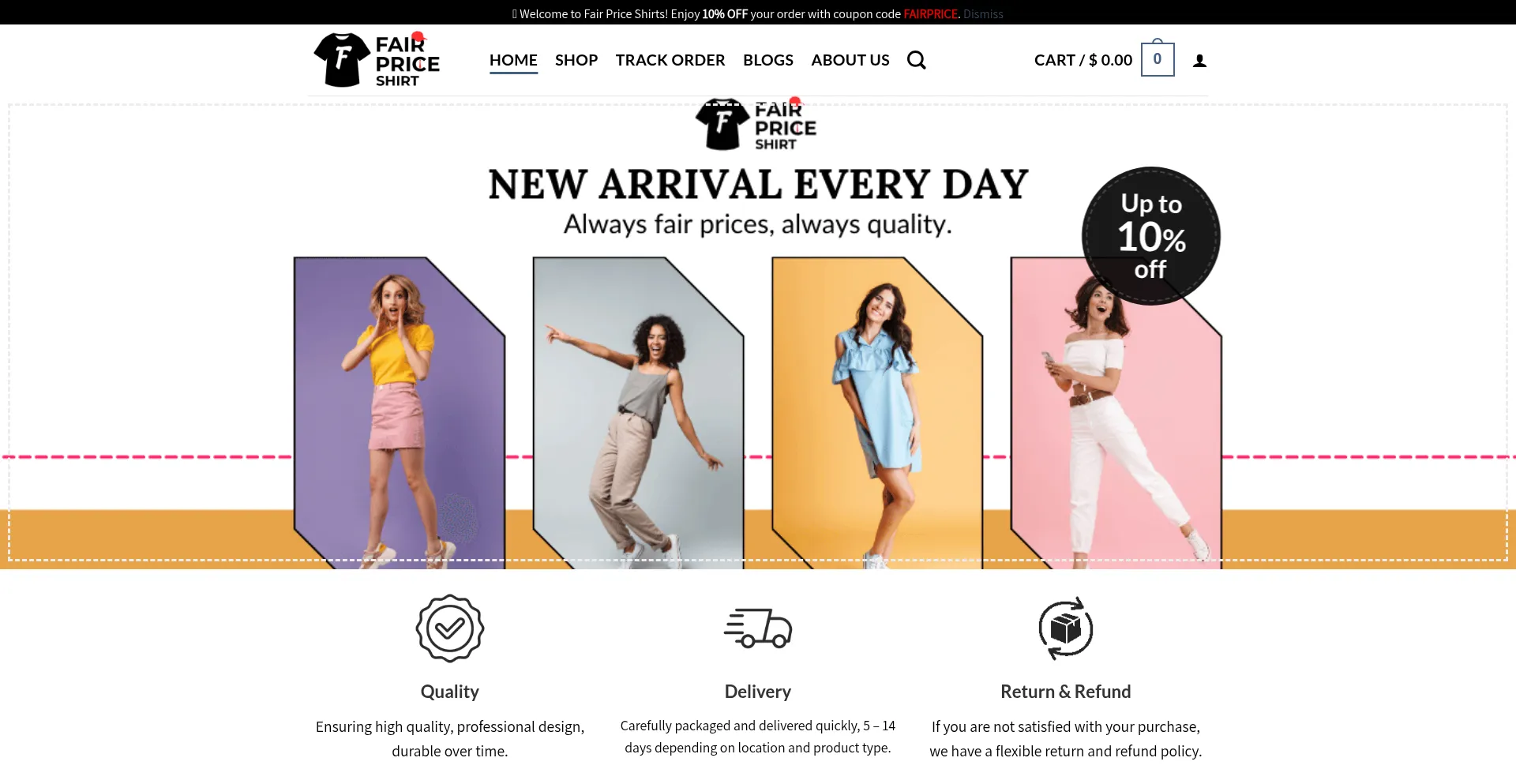Click the Delivery truck icon
Viewport: 1516px width, 784px height.
[758, 628]
